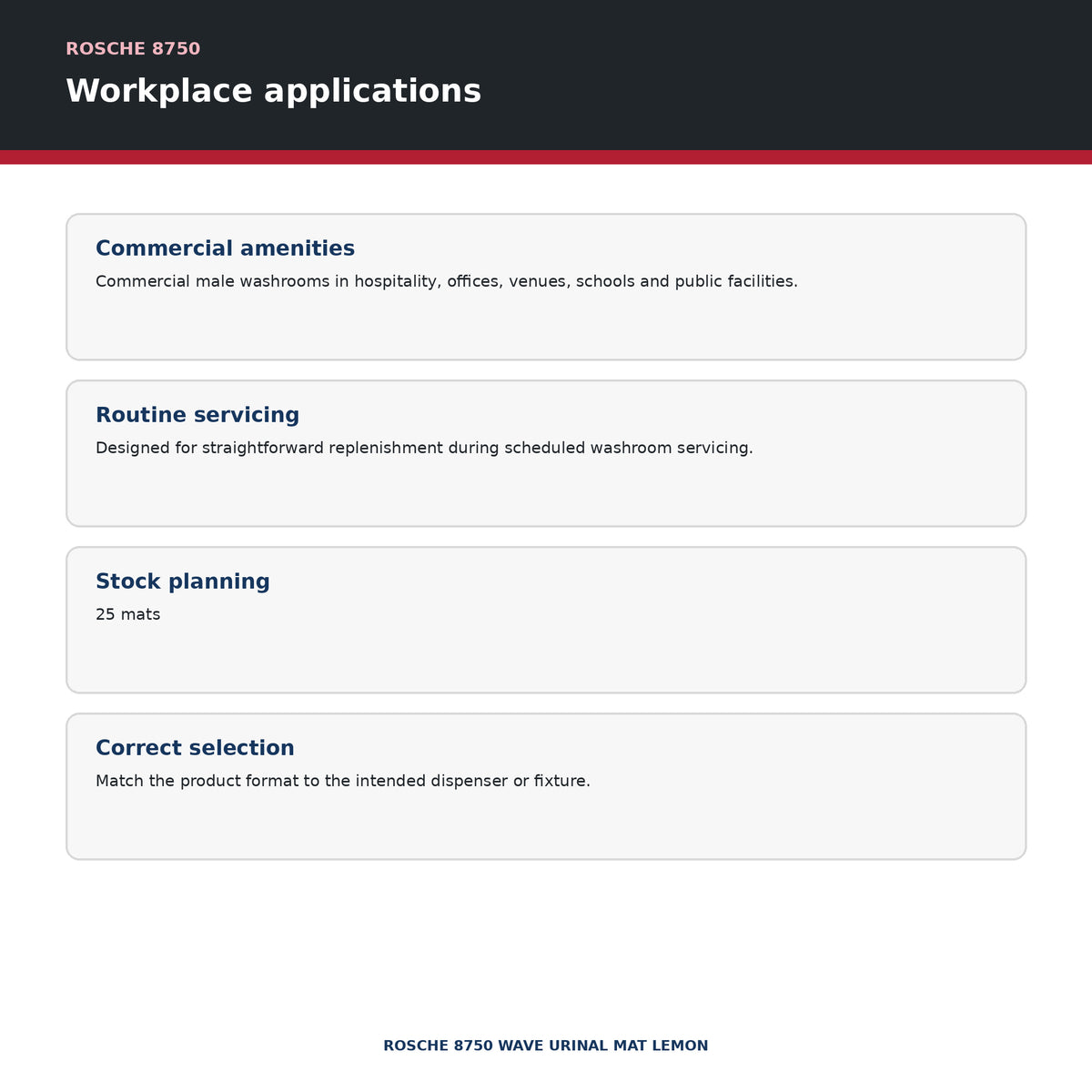Select the "Correct selection" heading
The image size is (1092, 1092).
(x=195, y=748)
